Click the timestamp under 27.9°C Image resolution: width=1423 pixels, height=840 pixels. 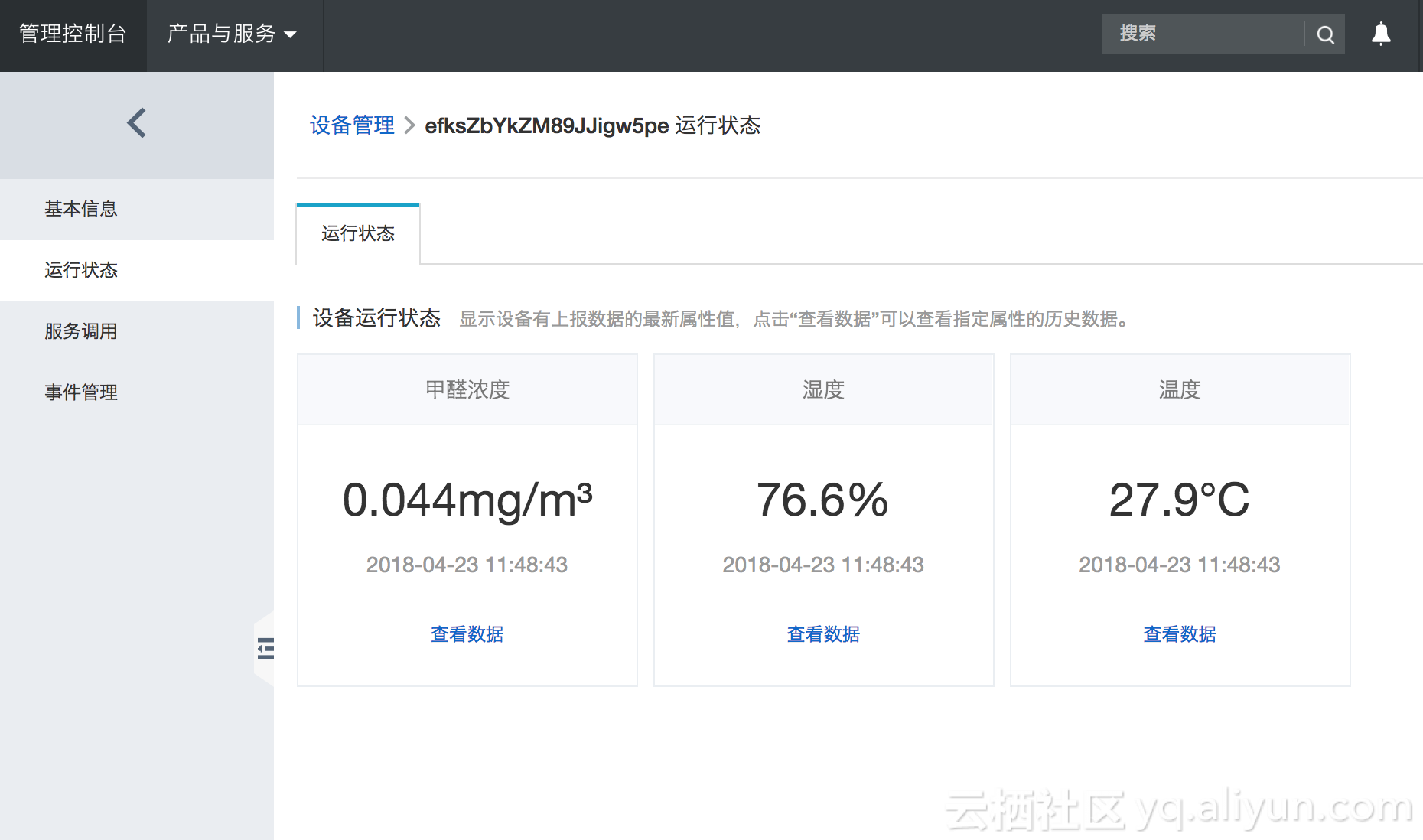[x=1180, y=565]
